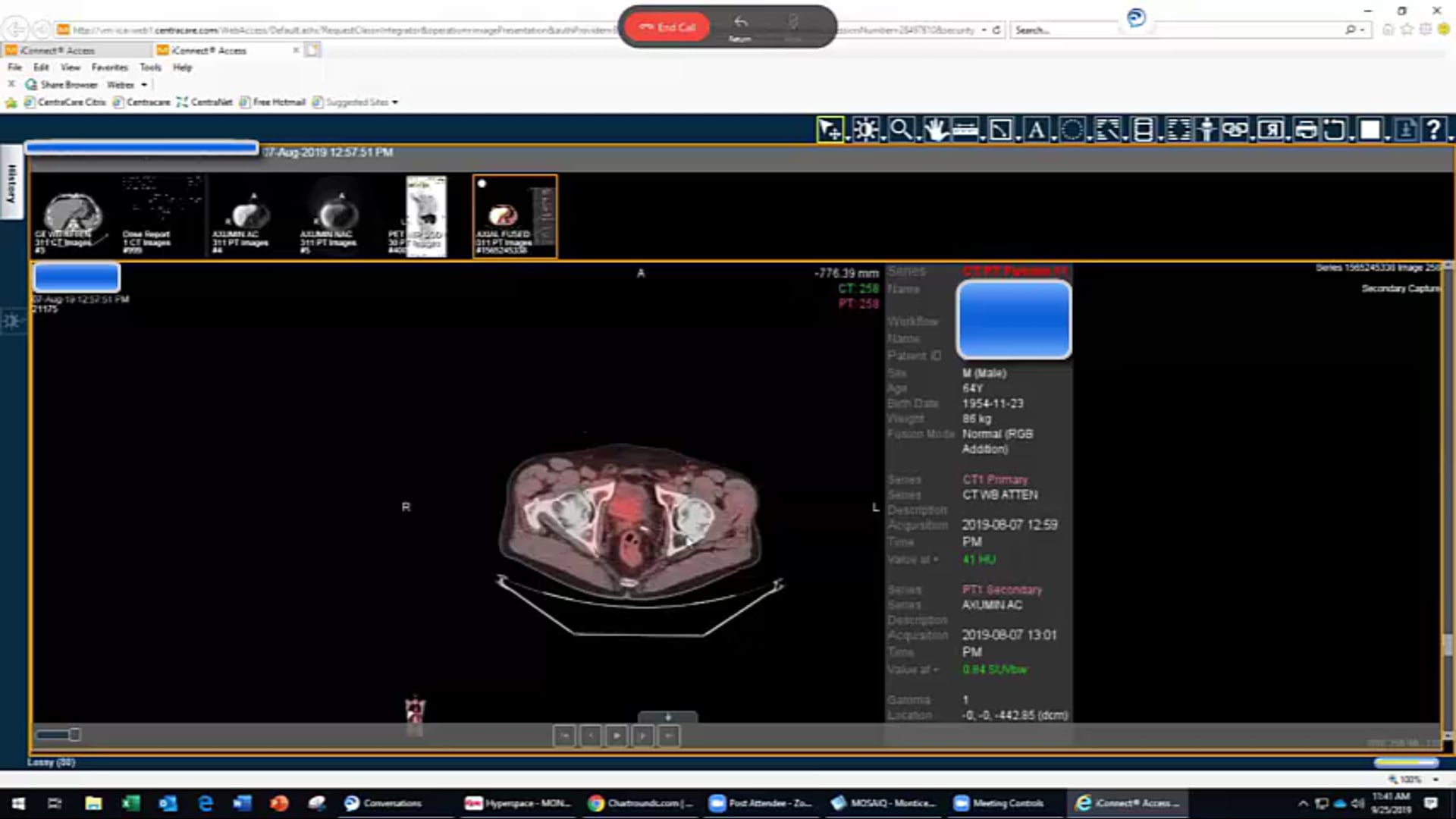Viewport: 1456px width, 819px height.
Task: Open the Tools menu
Action: (150, 67)
